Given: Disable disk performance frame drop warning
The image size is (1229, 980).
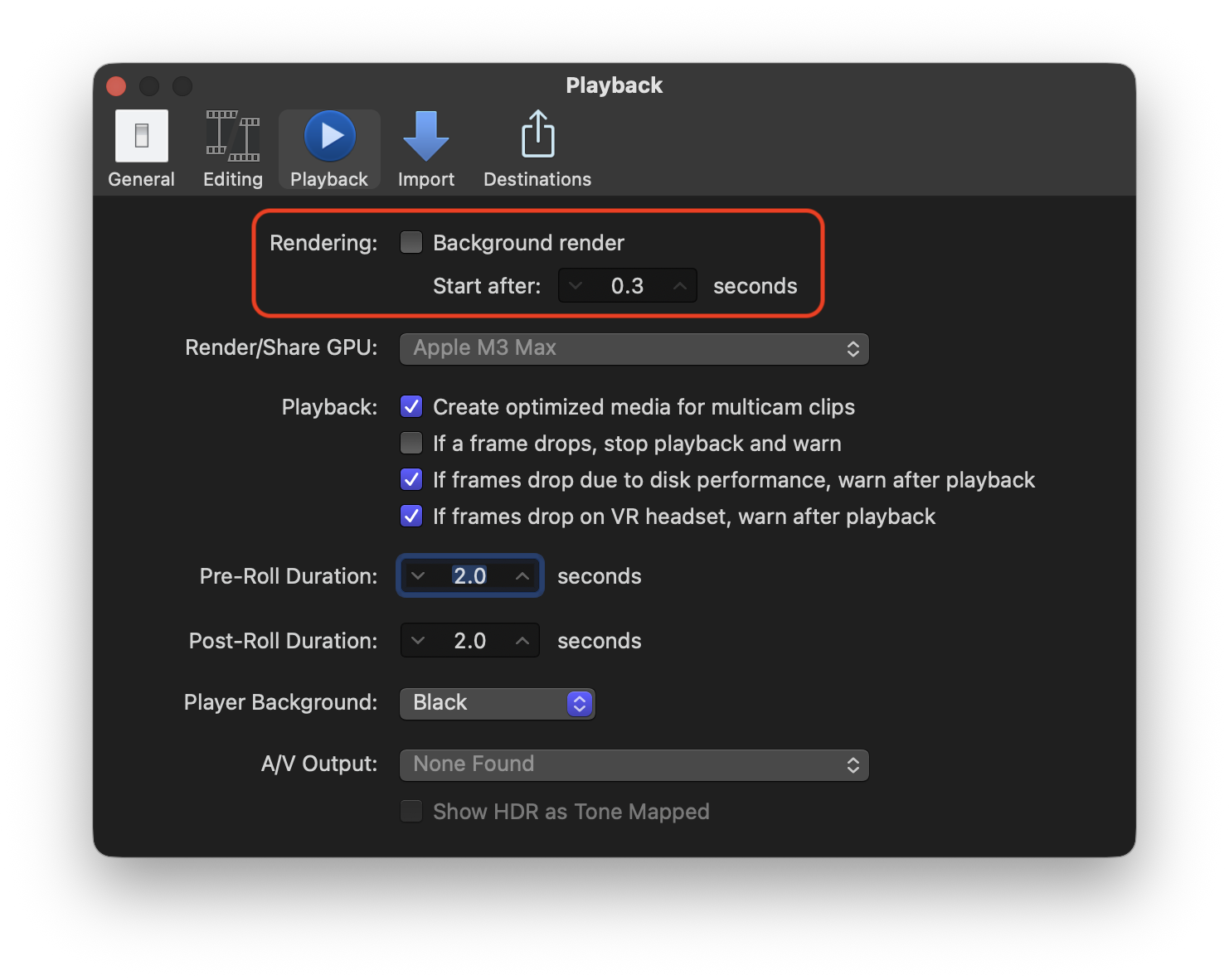Looking at the screenshot, I should coord(411,479).
